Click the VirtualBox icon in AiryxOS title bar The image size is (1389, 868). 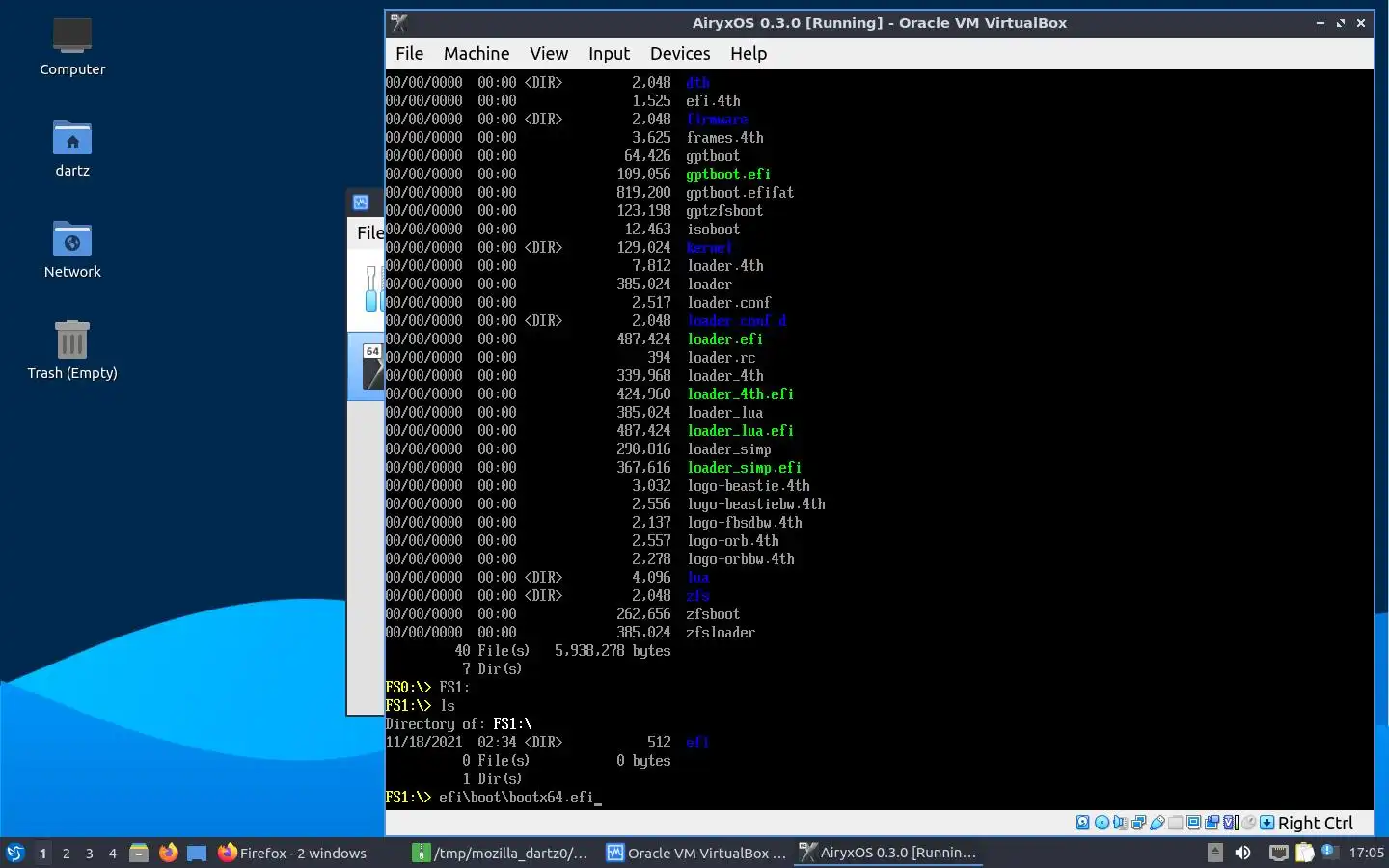(399, 23)
